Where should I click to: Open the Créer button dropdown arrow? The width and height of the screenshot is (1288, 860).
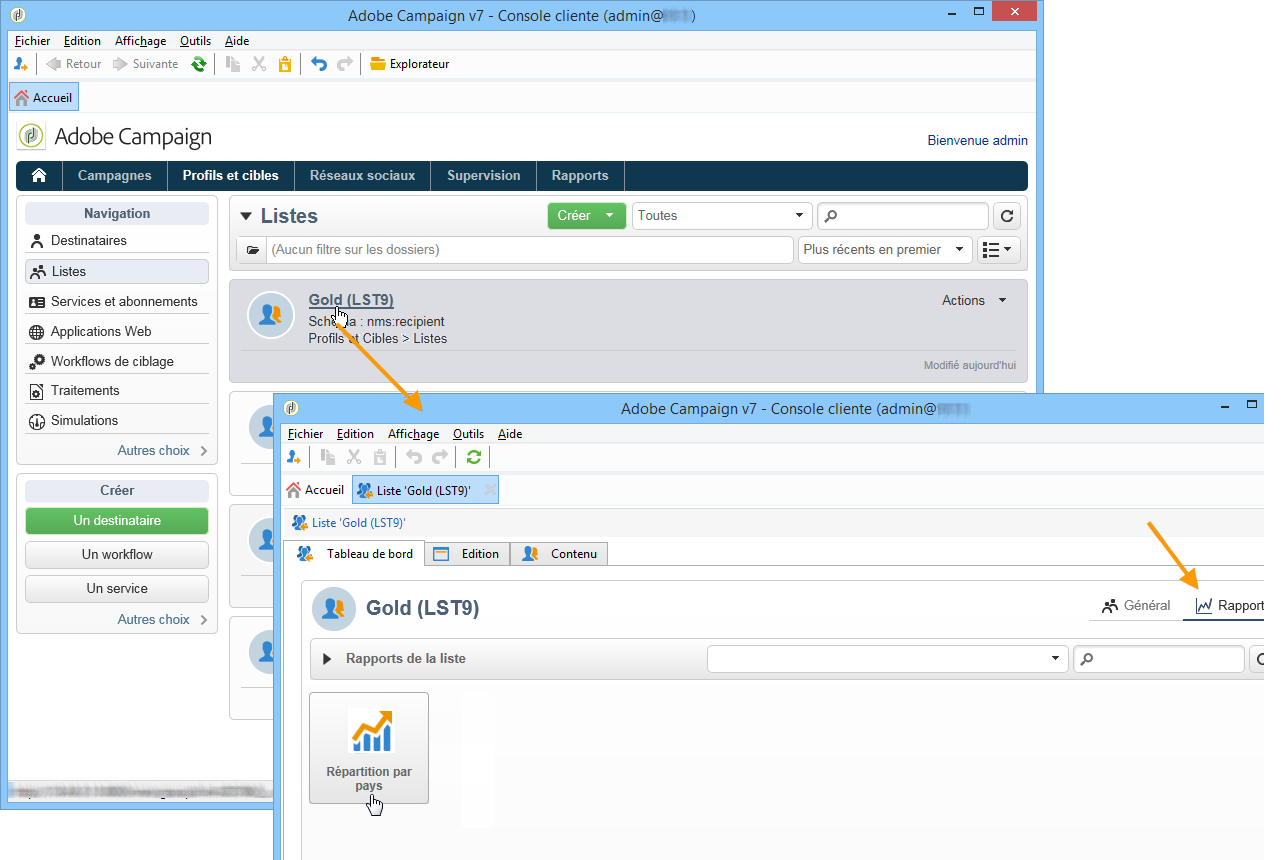coord(609,216)
